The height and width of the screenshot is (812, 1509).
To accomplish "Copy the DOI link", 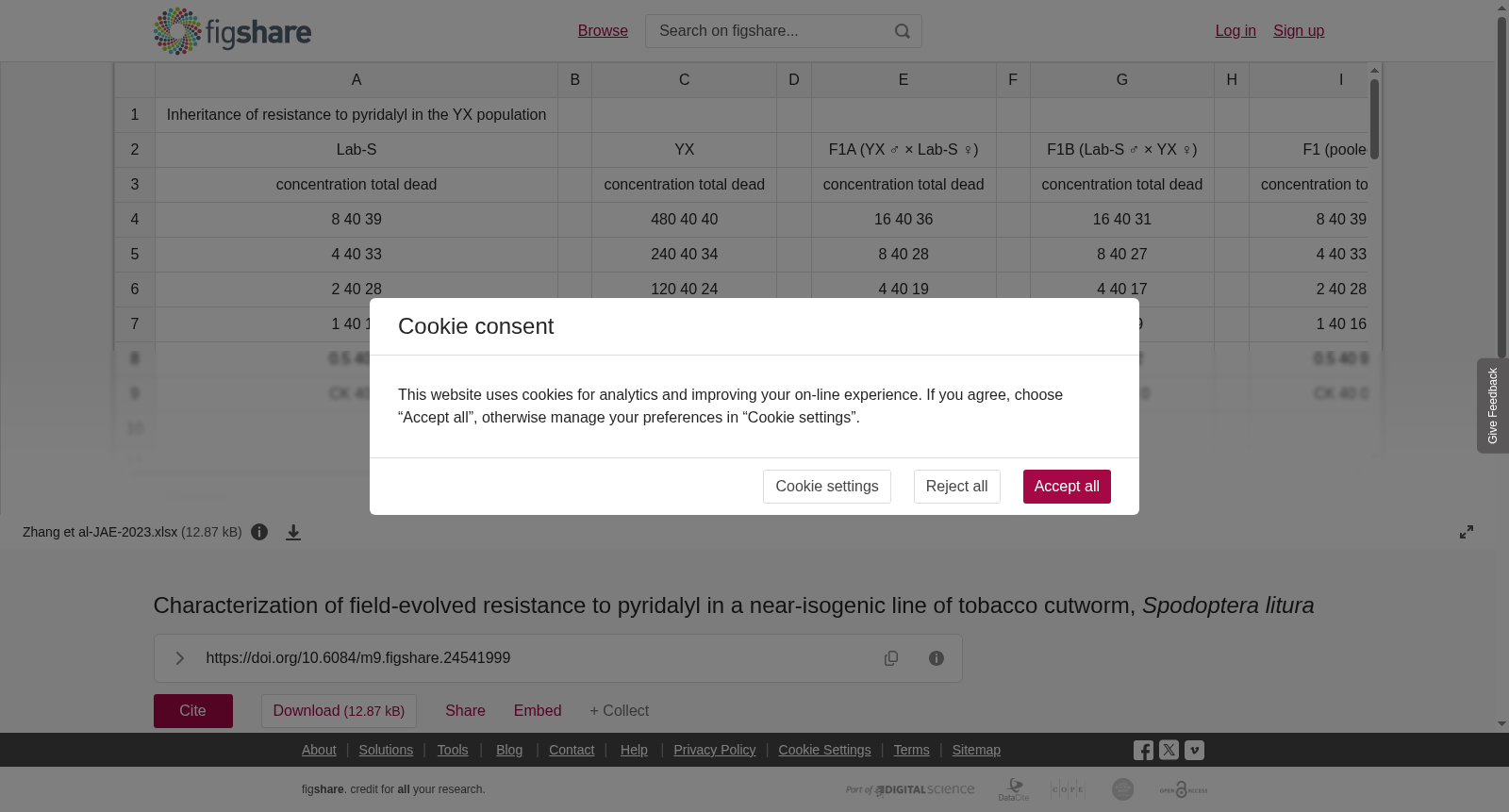I will point(891,658).
